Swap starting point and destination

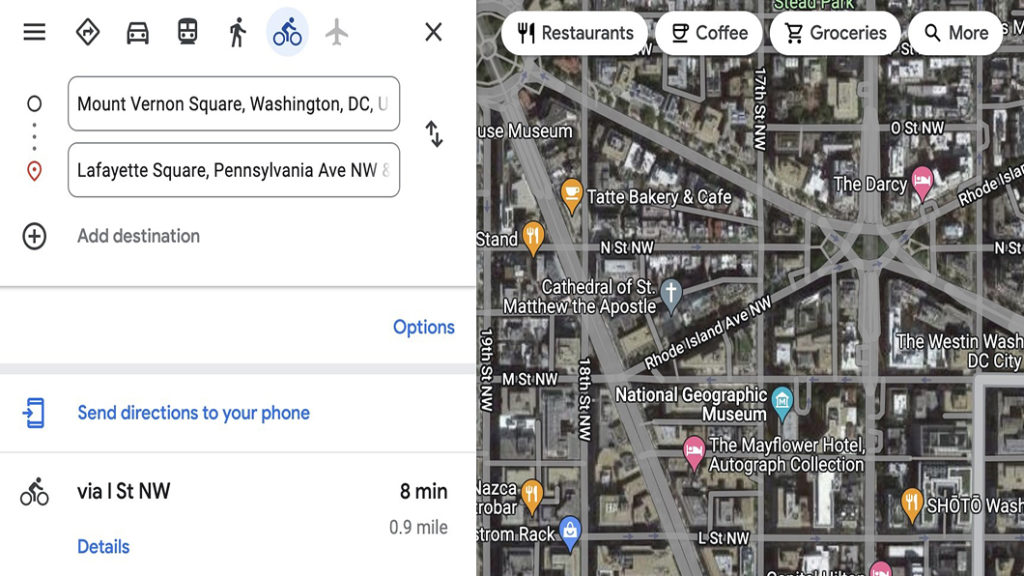(x=434, y=135)
